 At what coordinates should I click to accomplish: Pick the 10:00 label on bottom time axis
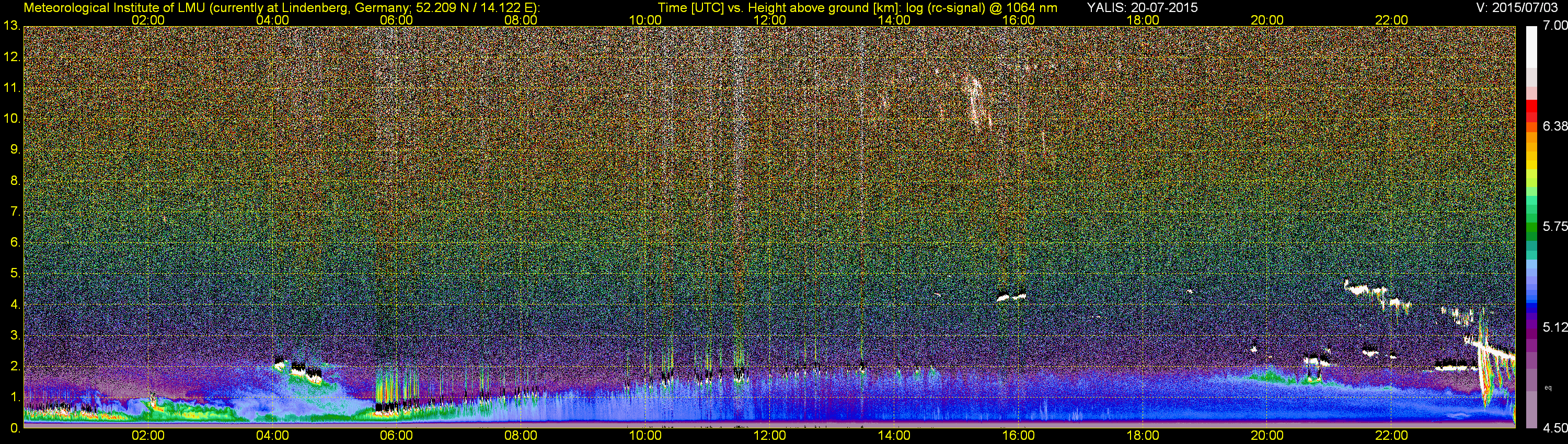(x=645, y=436)
